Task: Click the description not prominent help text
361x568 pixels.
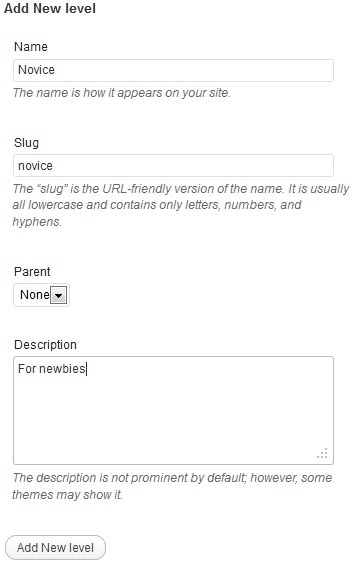Action: pos(172,486)
